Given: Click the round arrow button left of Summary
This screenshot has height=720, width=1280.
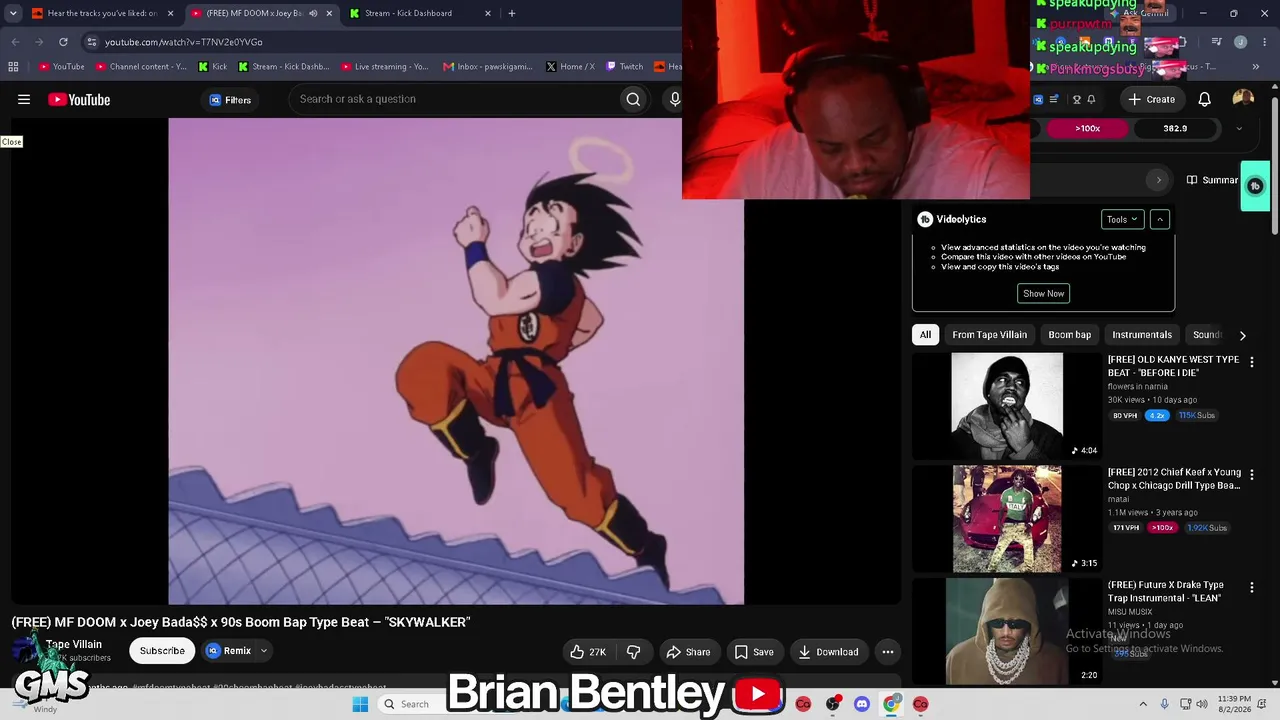Looking at the screenshot, I should pyautogui.click(x=1158, y=180).
